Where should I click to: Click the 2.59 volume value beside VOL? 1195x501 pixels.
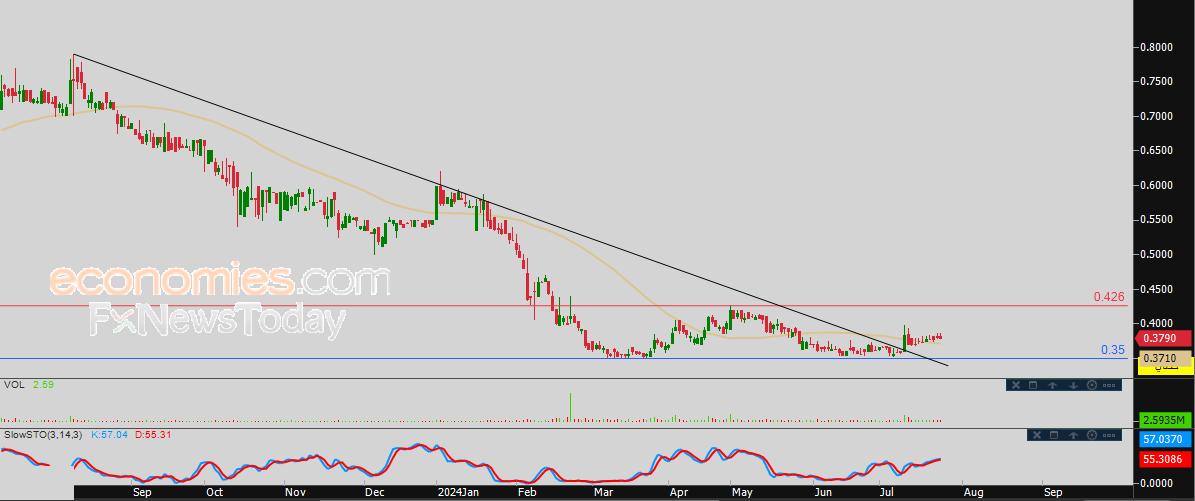[x=43, y=385]
